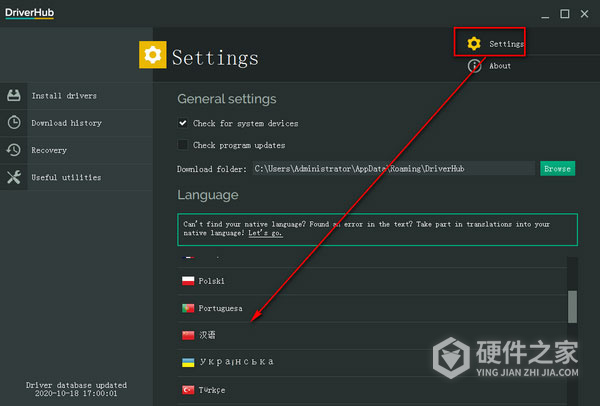
Task: Click the Recovery restore icon
Action: point(14,150)
